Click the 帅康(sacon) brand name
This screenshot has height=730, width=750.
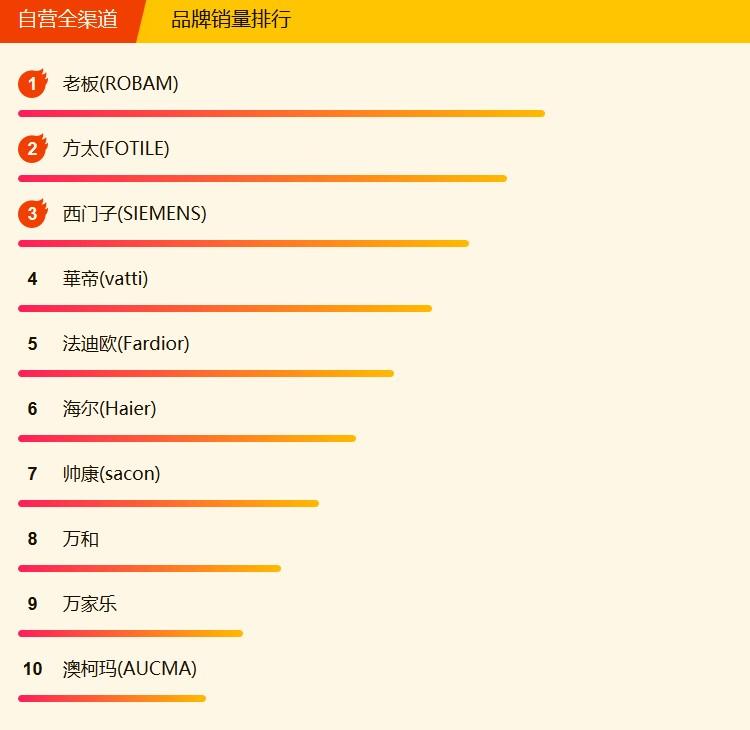[x=111, y=474]
